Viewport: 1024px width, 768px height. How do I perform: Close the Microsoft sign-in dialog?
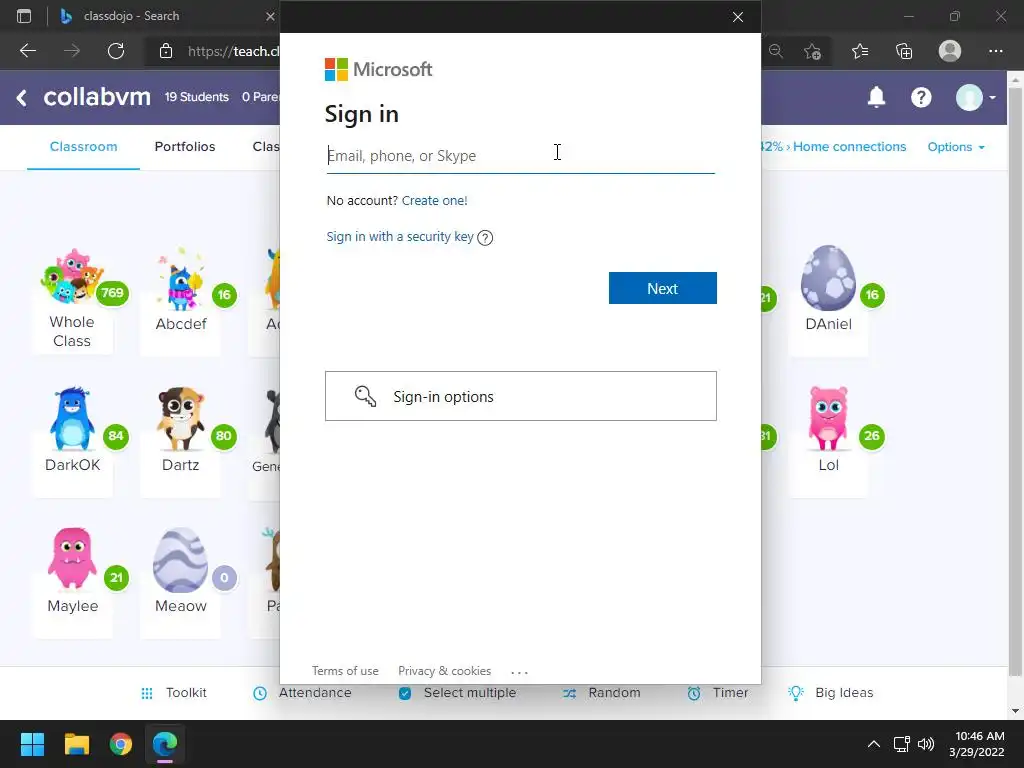(738, 17)
